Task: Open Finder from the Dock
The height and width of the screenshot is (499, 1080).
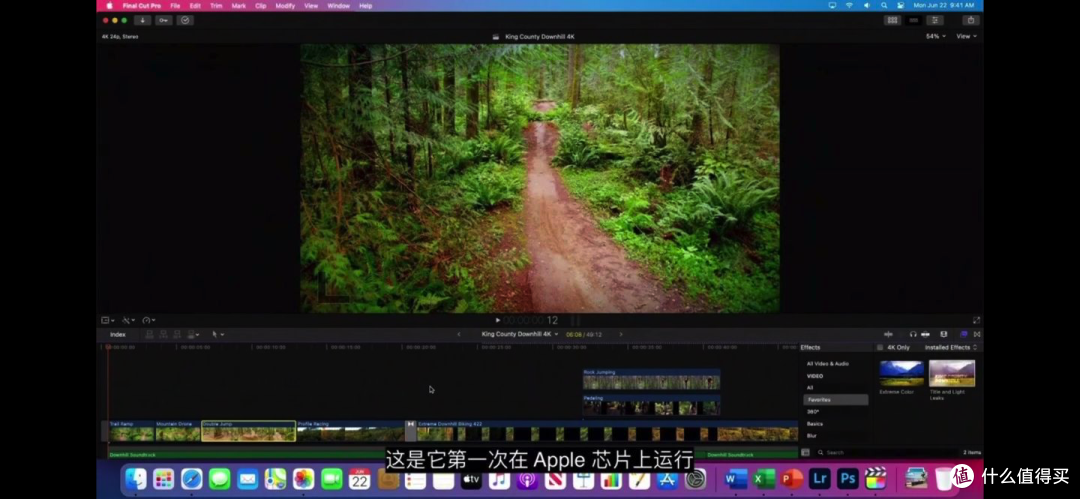Action: pos(136,478)
